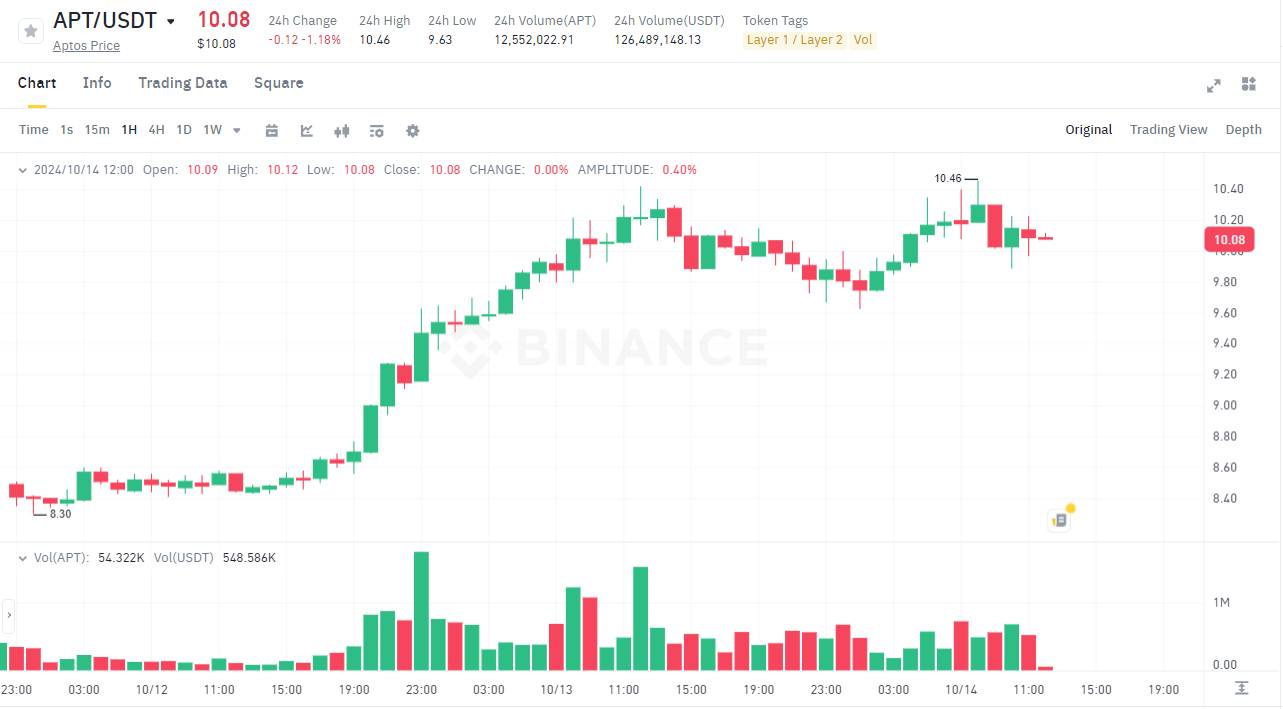Screen dimensions: 1283x709
Task: Select the 1W interval
Action: click(x=212, y=130)
